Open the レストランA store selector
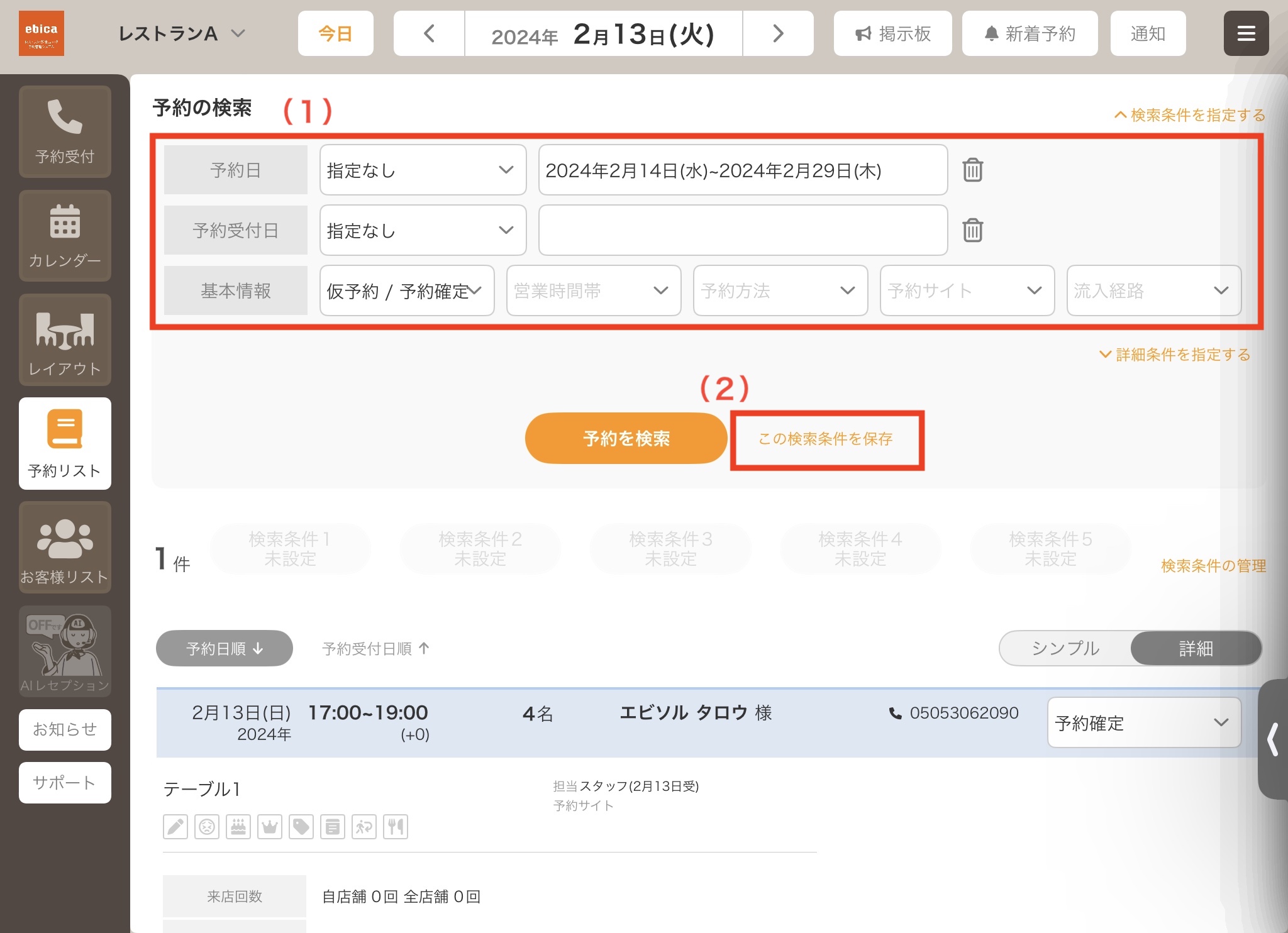Screen dimensions: 1288x933 [182, 33]
